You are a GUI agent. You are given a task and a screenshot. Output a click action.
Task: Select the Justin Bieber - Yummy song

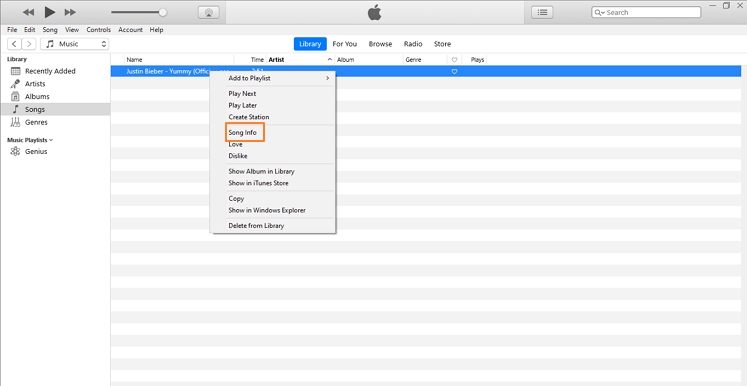pos(168,71)
